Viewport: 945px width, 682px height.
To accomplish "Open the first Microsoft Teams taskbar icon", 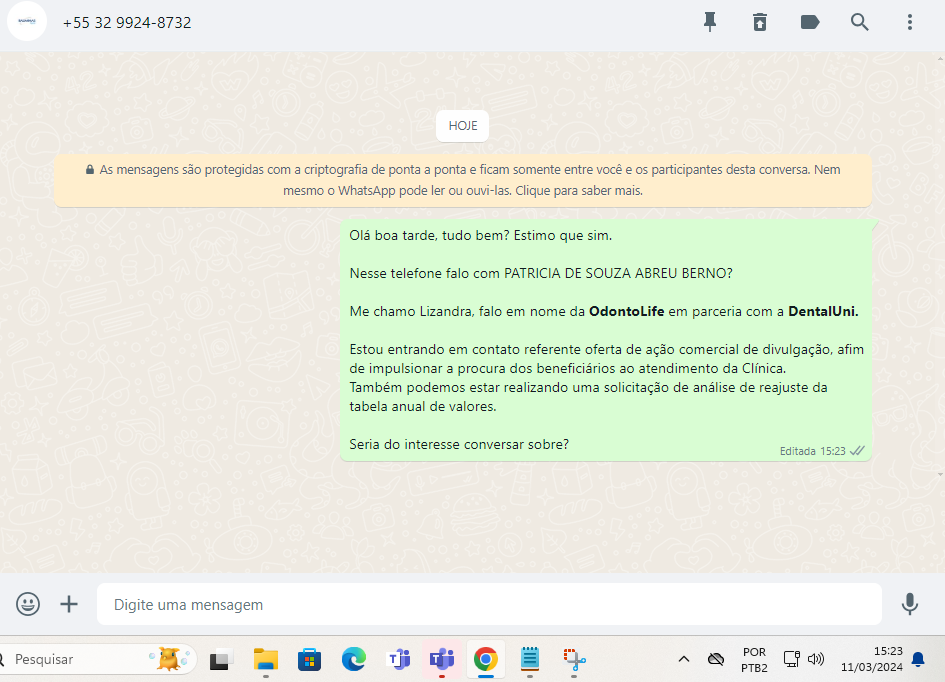I will point(398,659).
